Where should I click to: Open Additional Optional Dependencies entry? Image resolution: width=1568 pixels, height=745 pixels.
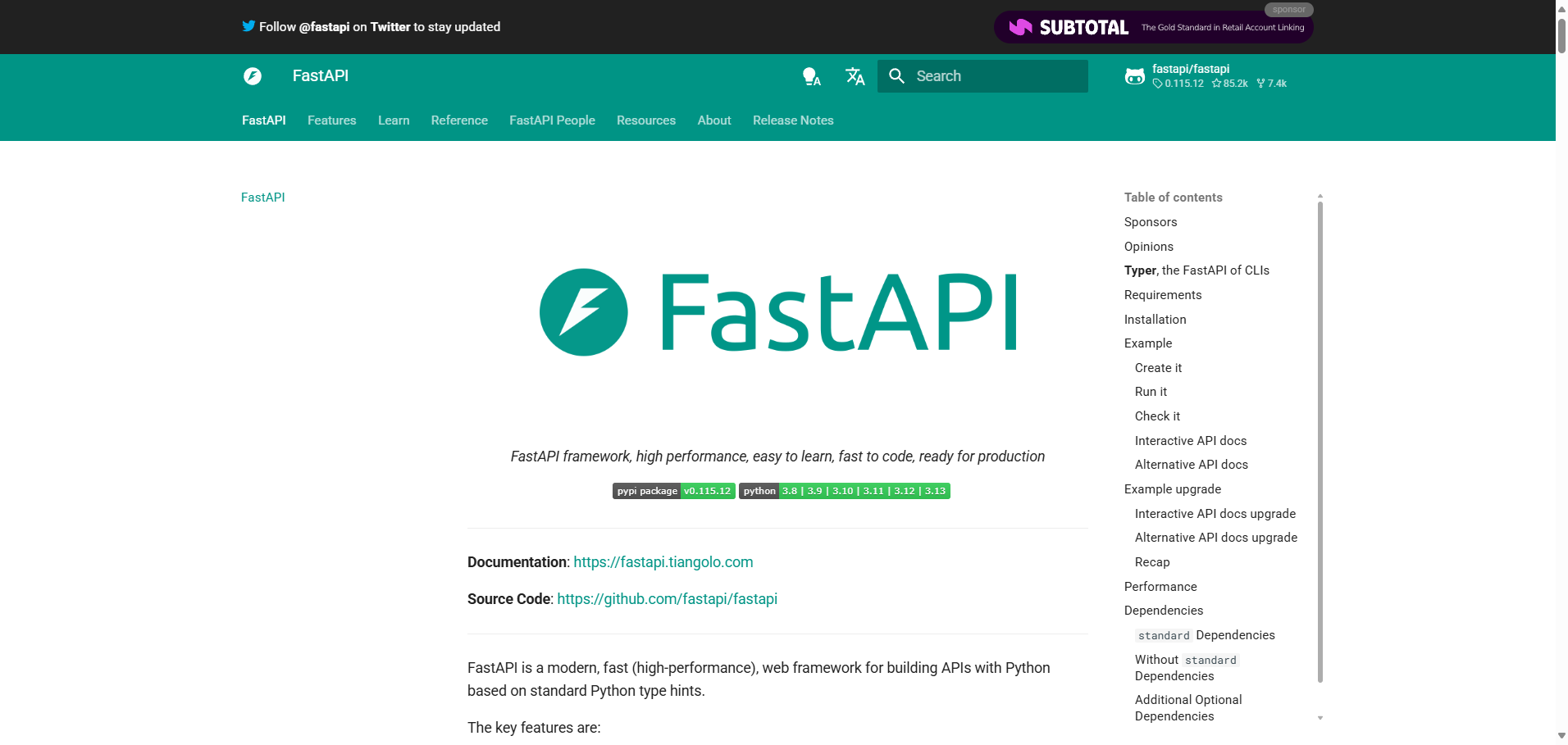tap(1188, 708)
